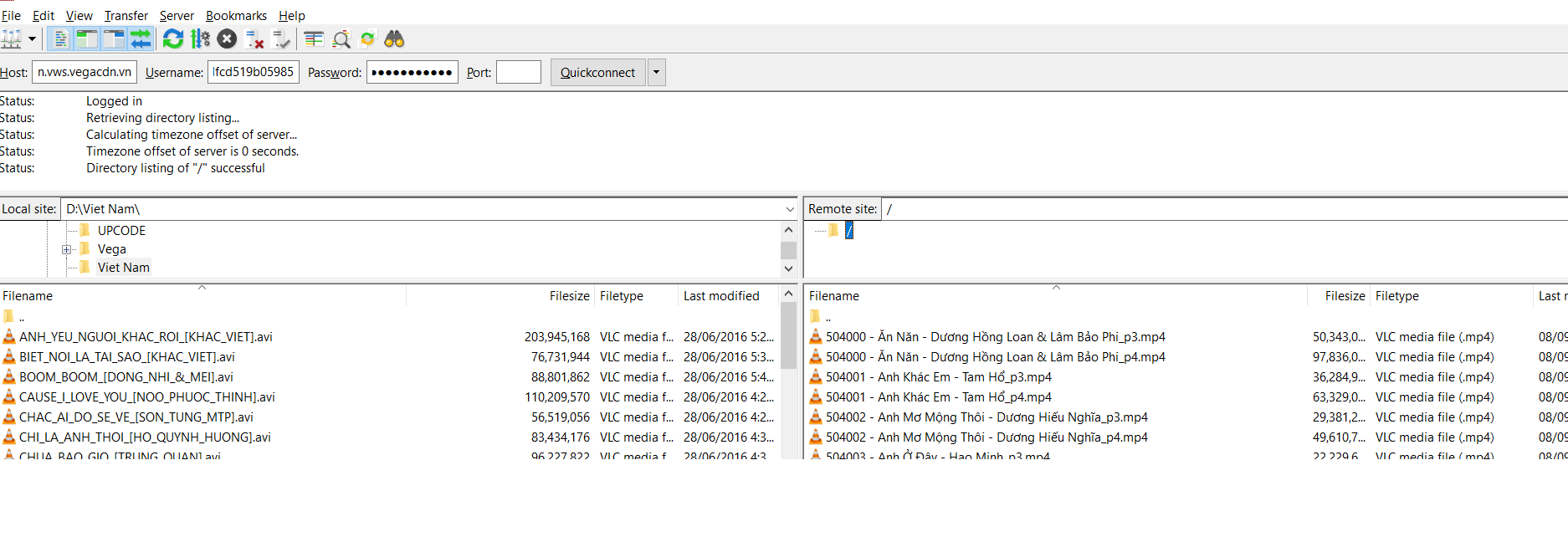
Task: Open the Site Manager icon
Action: click(x=11, y=39)
